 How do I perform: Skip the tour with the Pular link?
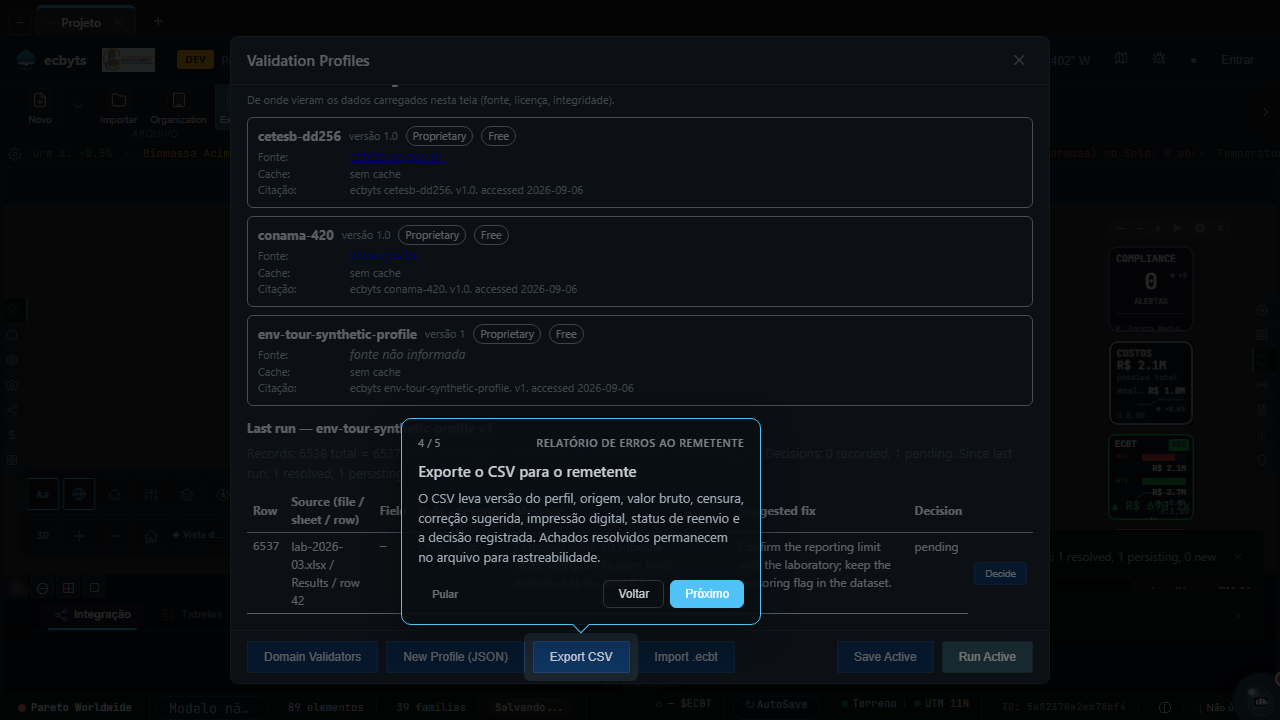[x=445, y=594]
